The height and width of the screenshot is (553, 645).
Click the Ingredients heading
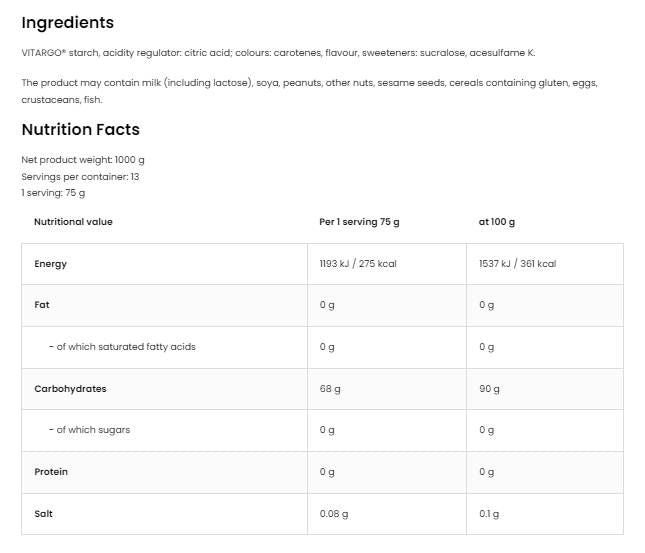(68, 22)
